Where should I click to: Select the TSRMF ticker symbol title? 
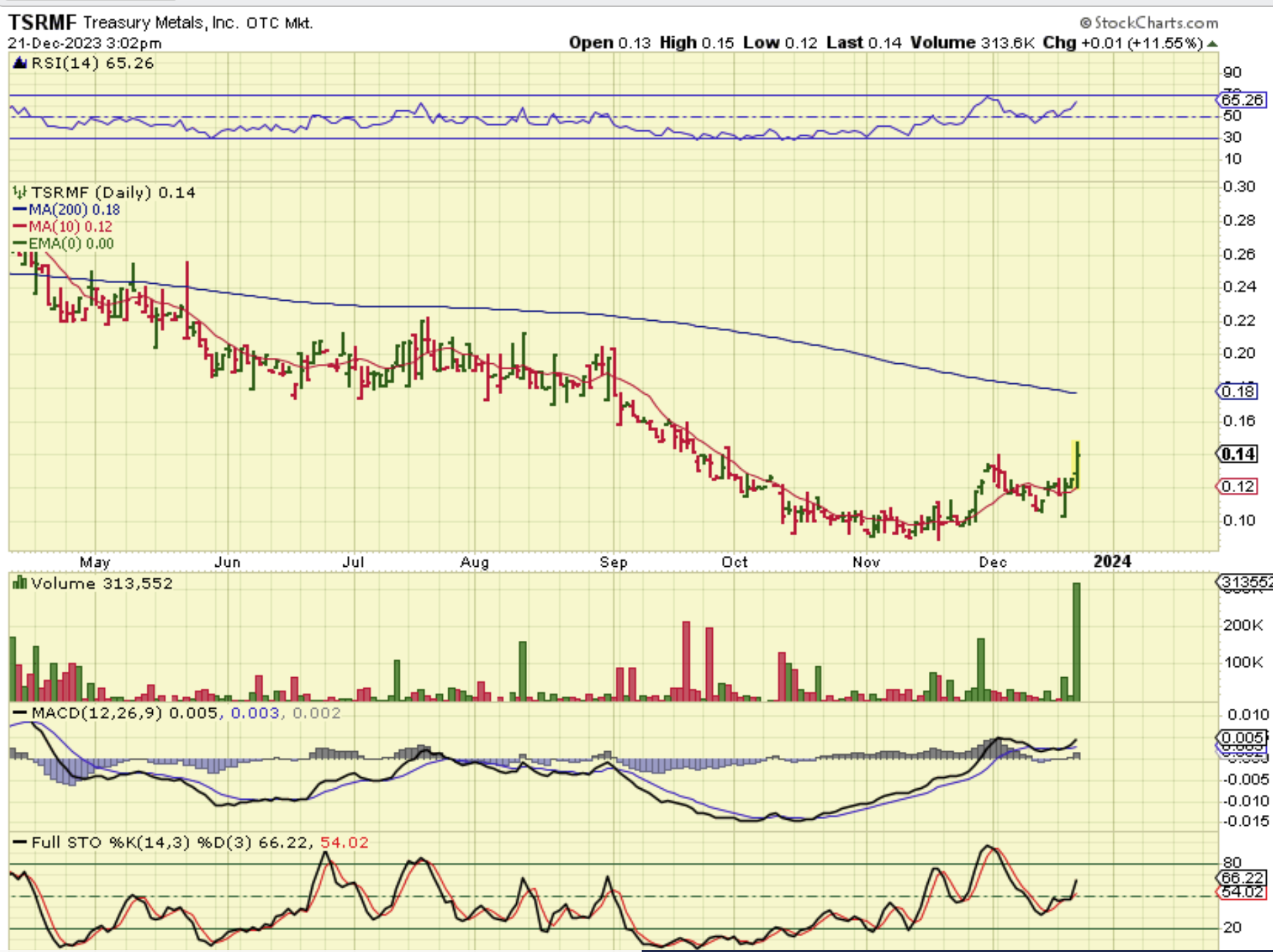[x=43, y=23]
